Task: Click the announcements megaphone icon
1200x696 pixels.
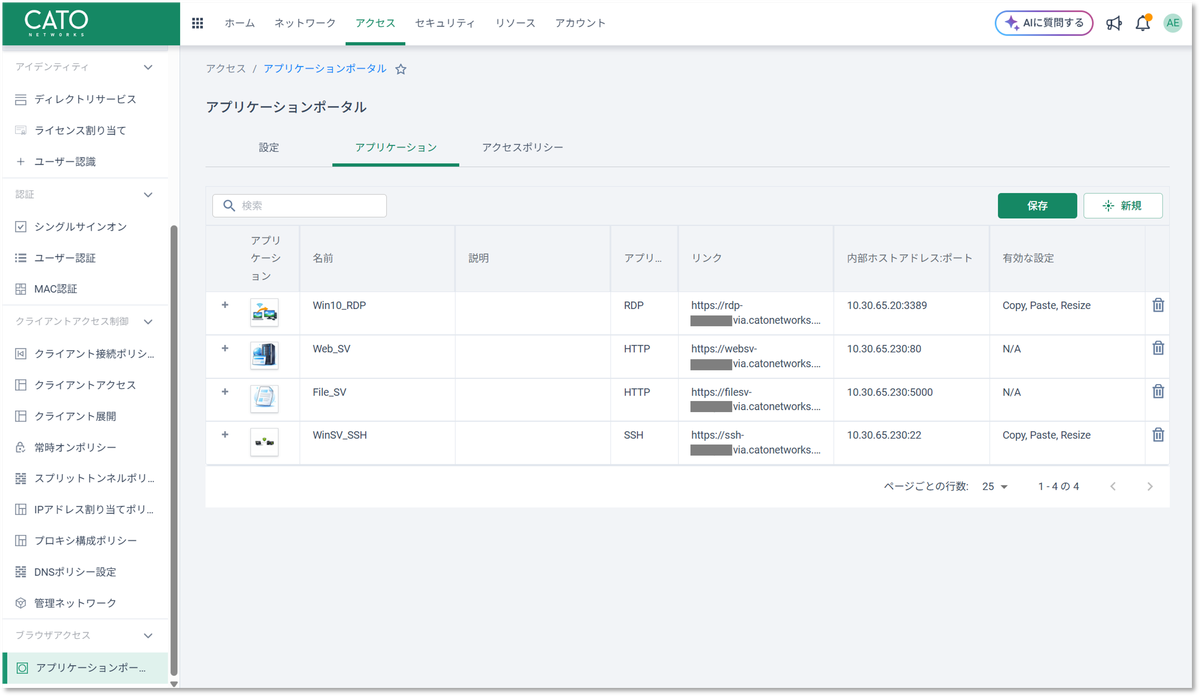Action: click(1114, 22)
